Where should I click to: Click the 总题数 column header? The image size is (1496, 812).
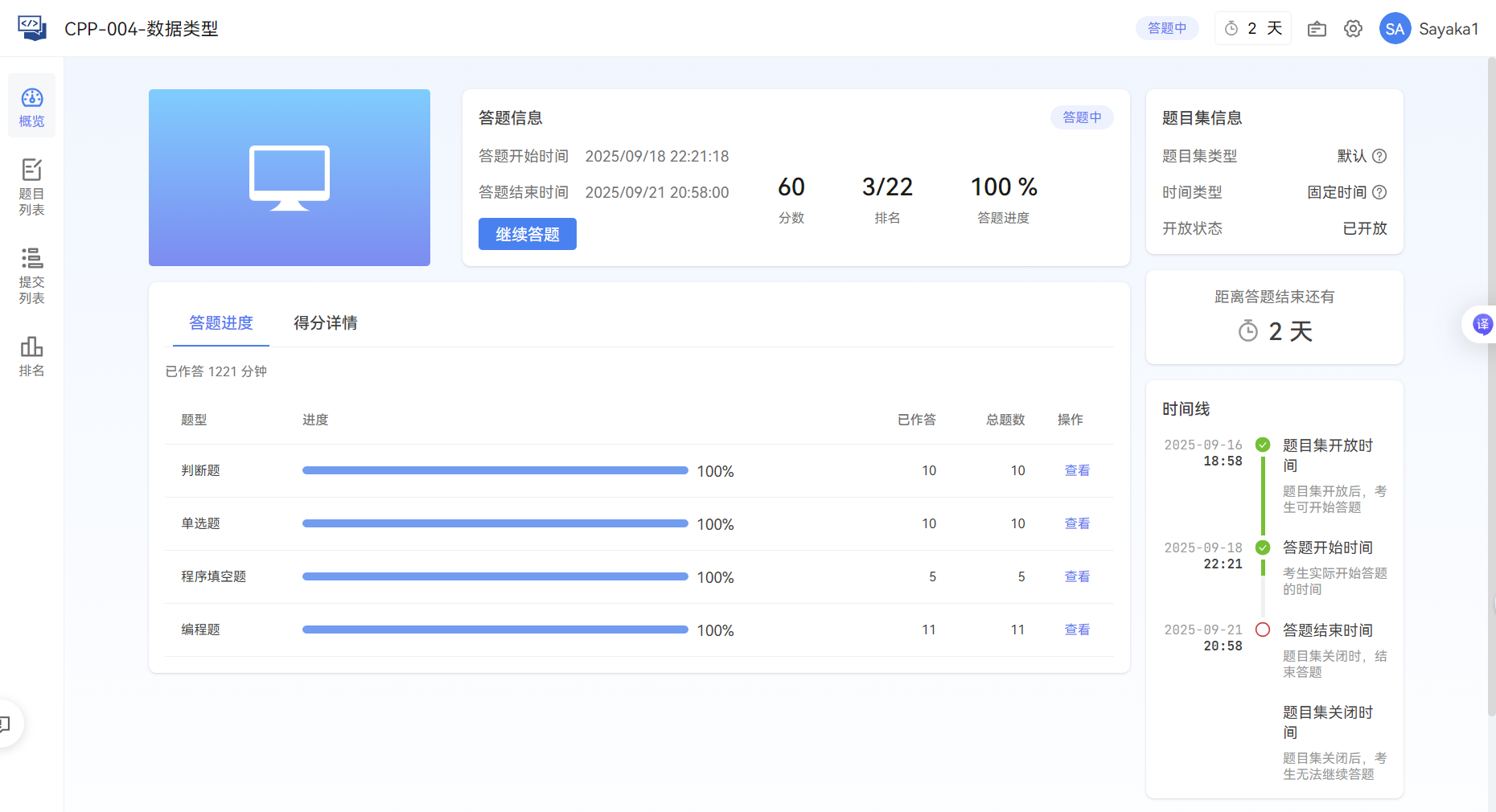click(x=1005, y=420)
